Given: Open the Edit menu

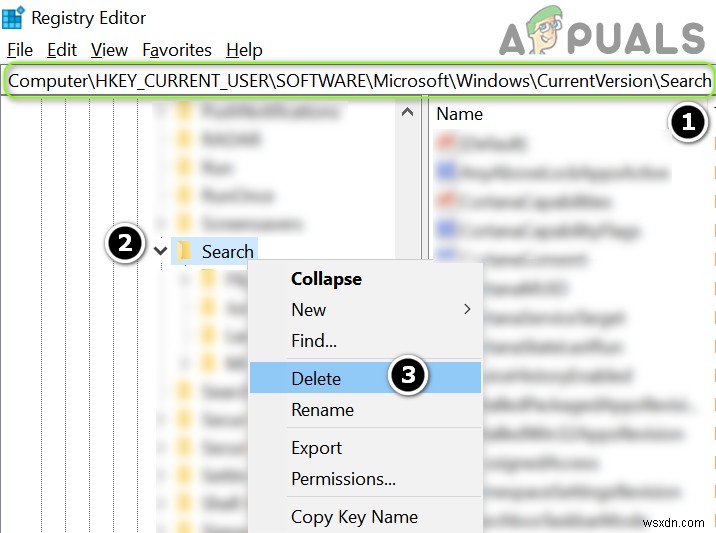Looking at the screenshot, I should pos(62,50).
